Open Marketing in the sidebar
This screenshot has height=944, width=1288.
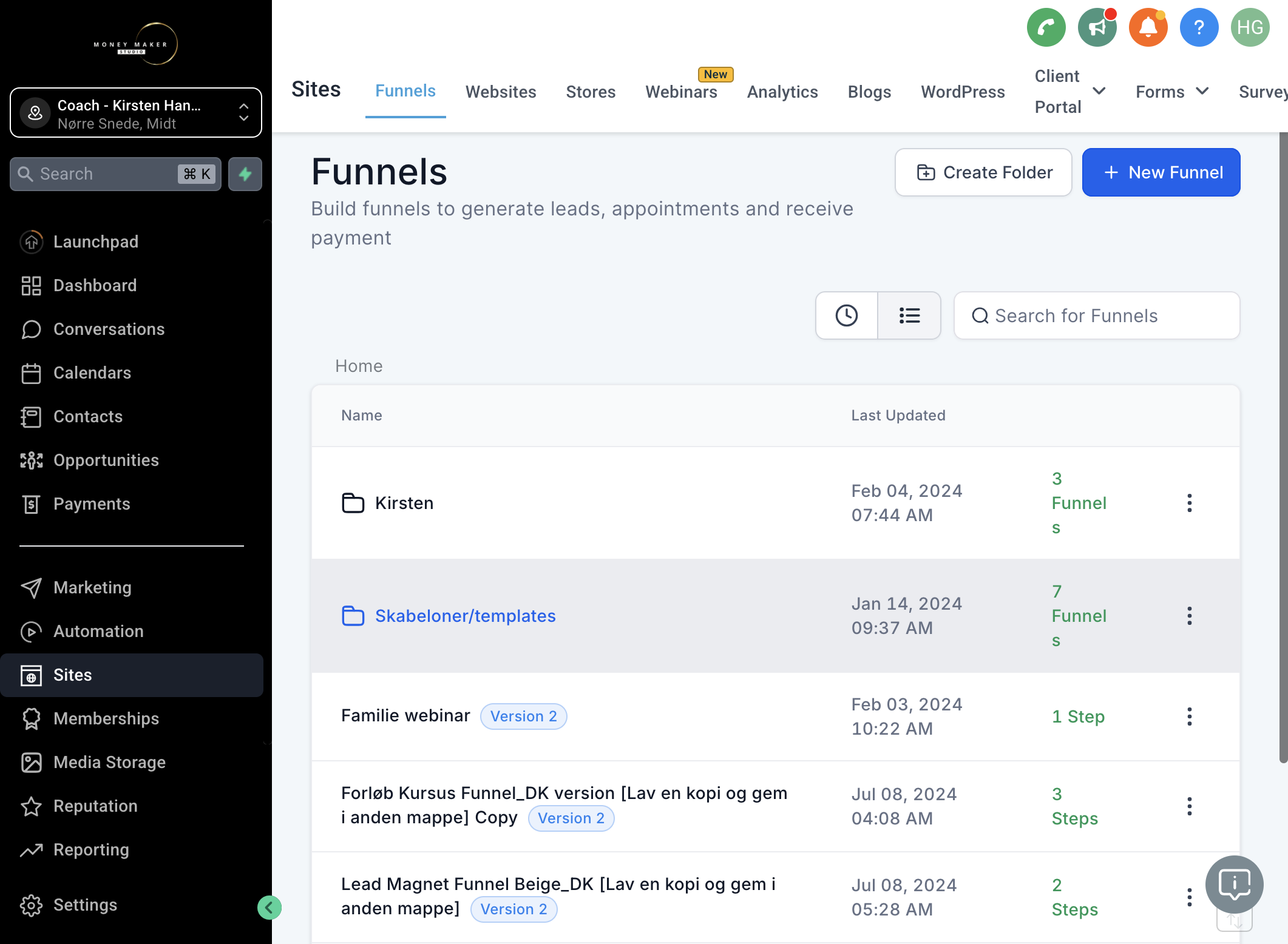point(132,587)
